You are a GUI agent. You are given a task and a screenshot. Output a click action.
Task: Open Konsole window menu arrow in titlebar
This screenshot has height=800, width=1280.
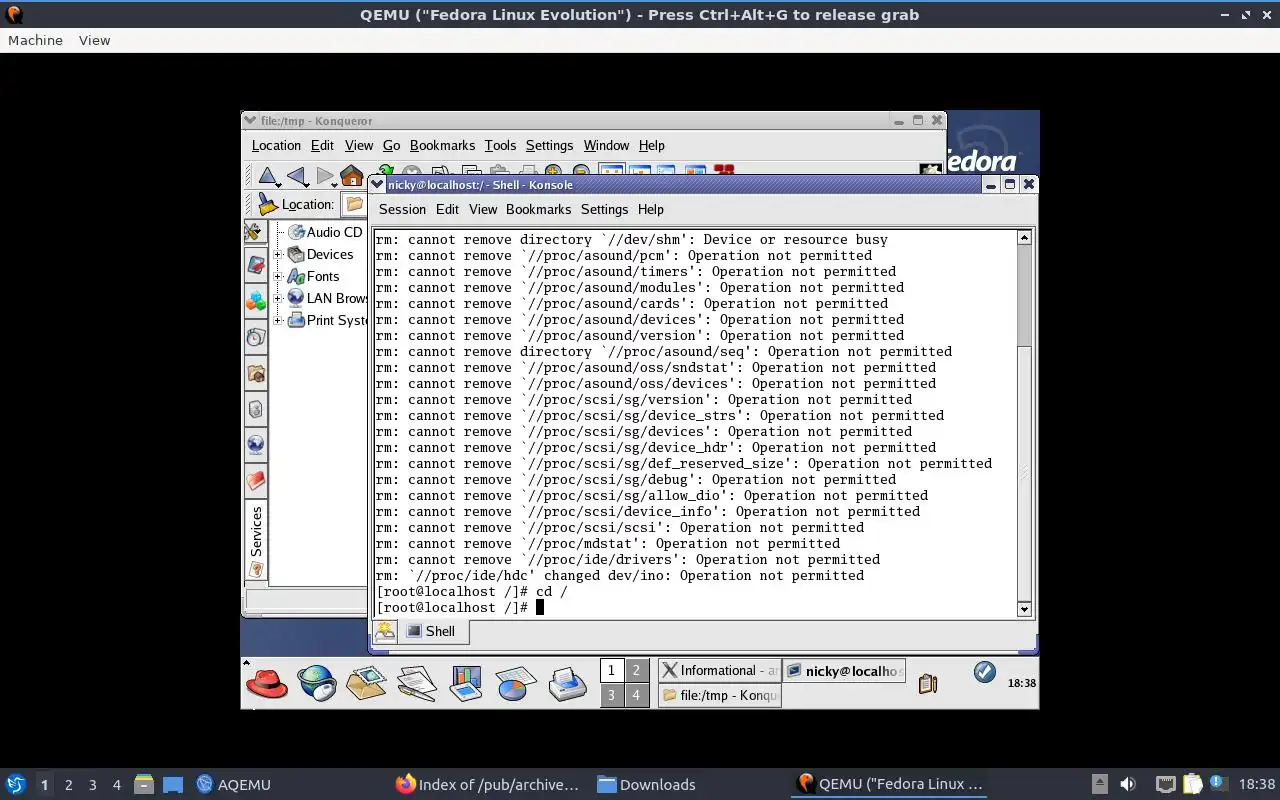click(378, 185)
